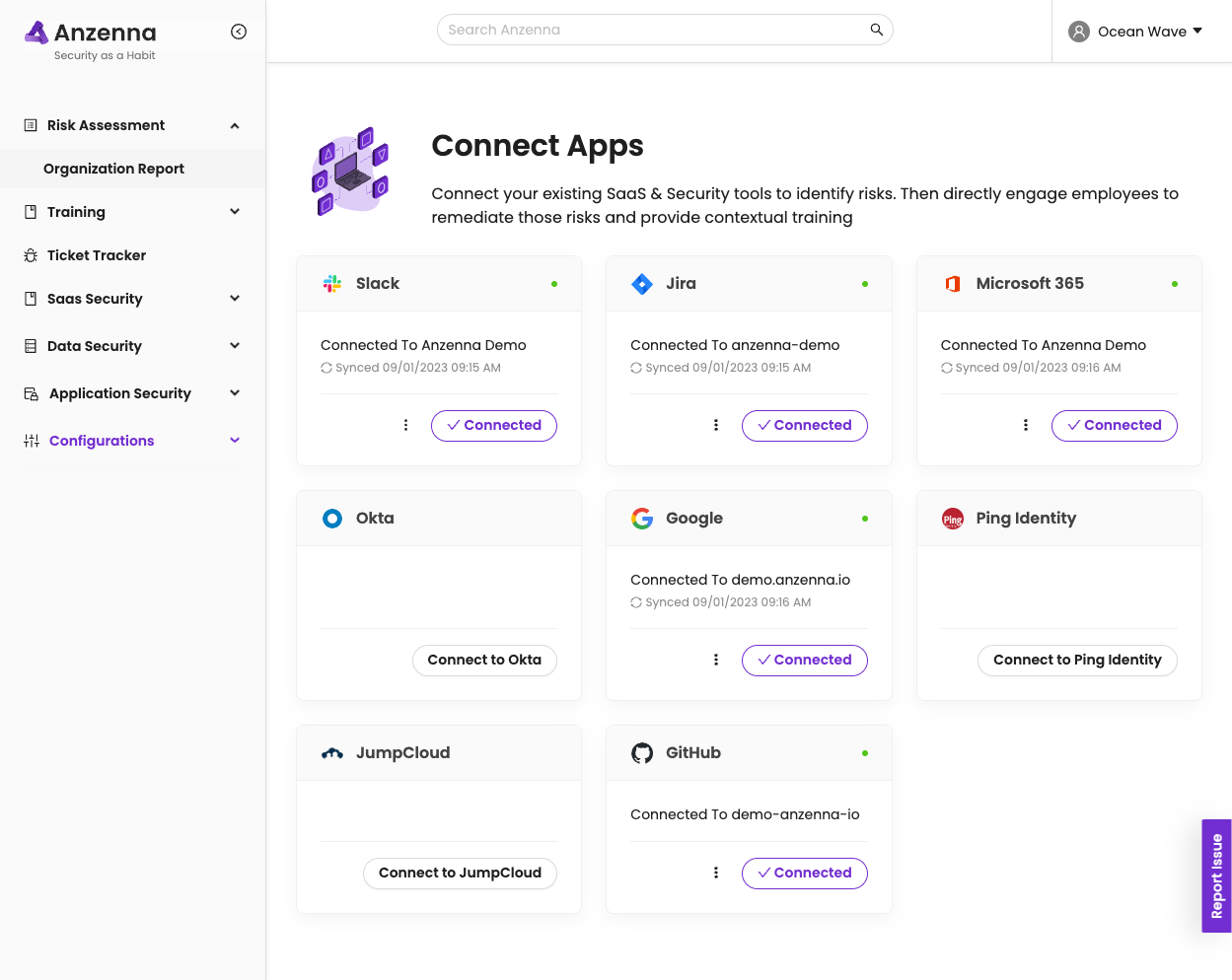This screenshot has height=980, width=1232.
Task: Click the Google sync refresh icon
Action: coord(636,602)
